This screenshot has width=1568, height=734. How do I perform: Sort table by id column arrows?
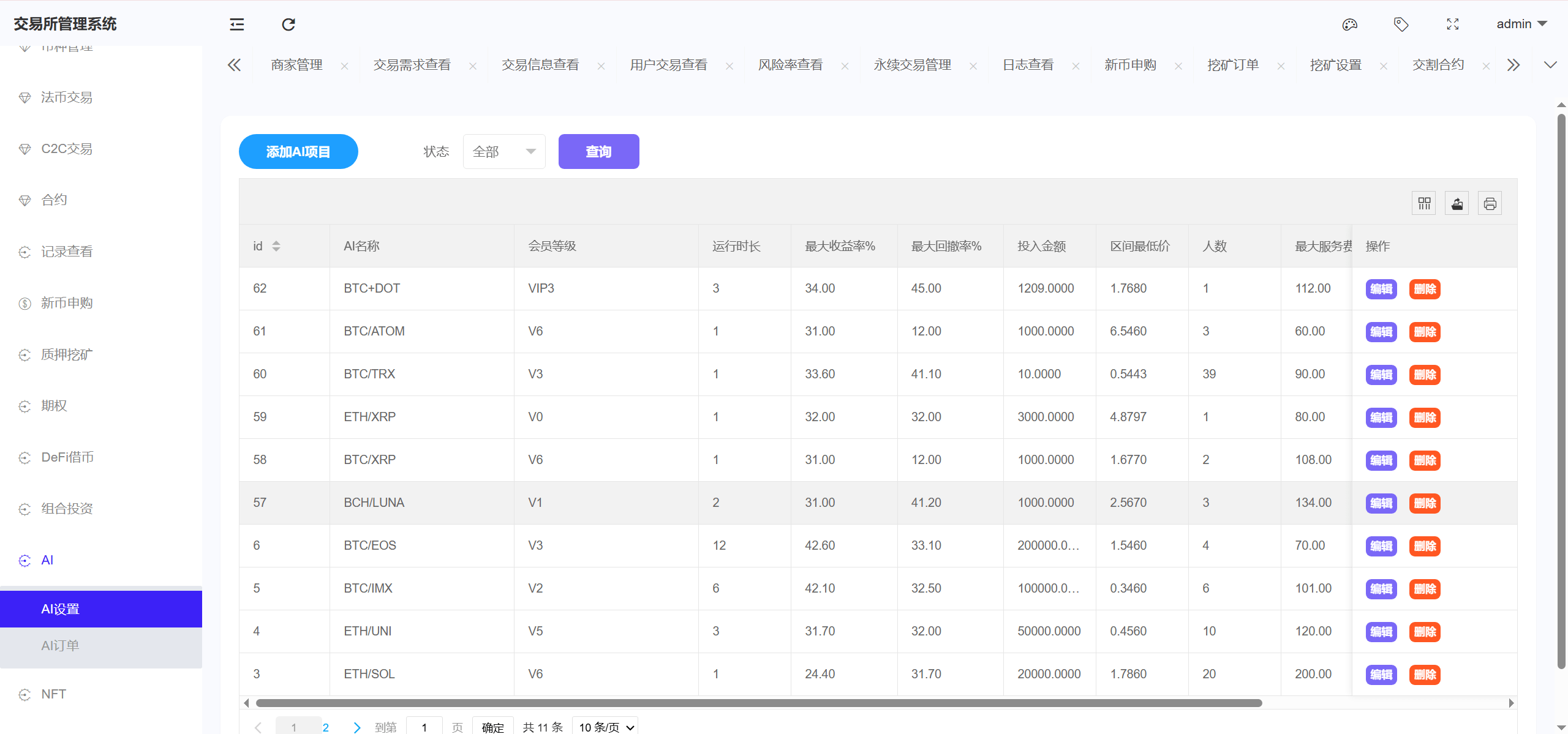point(276,246)
